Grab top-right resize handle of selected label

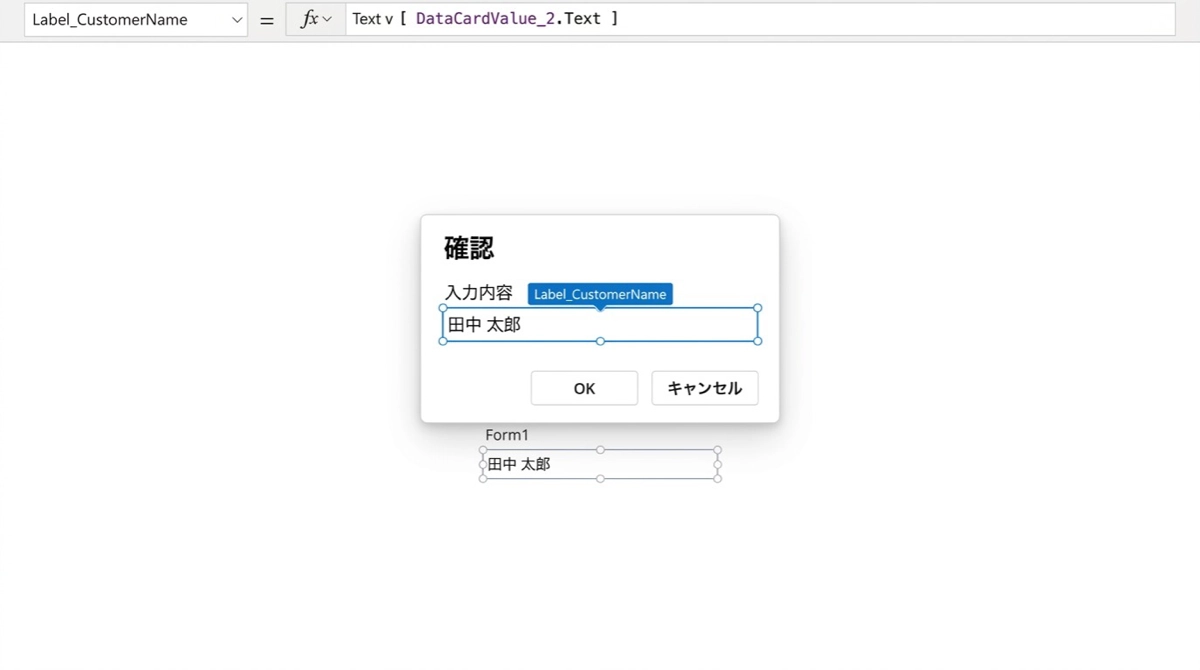(758, 308)
